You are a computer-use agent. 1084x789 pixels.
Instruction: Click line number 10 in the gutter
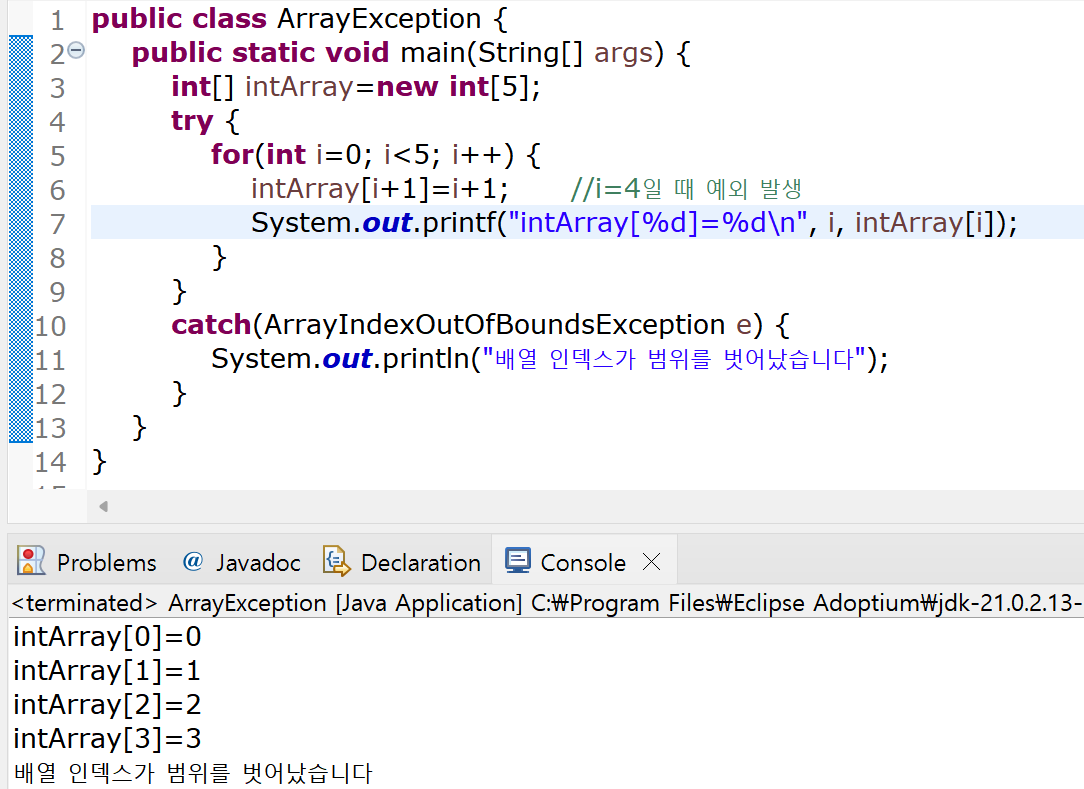[x=50, y=326]
